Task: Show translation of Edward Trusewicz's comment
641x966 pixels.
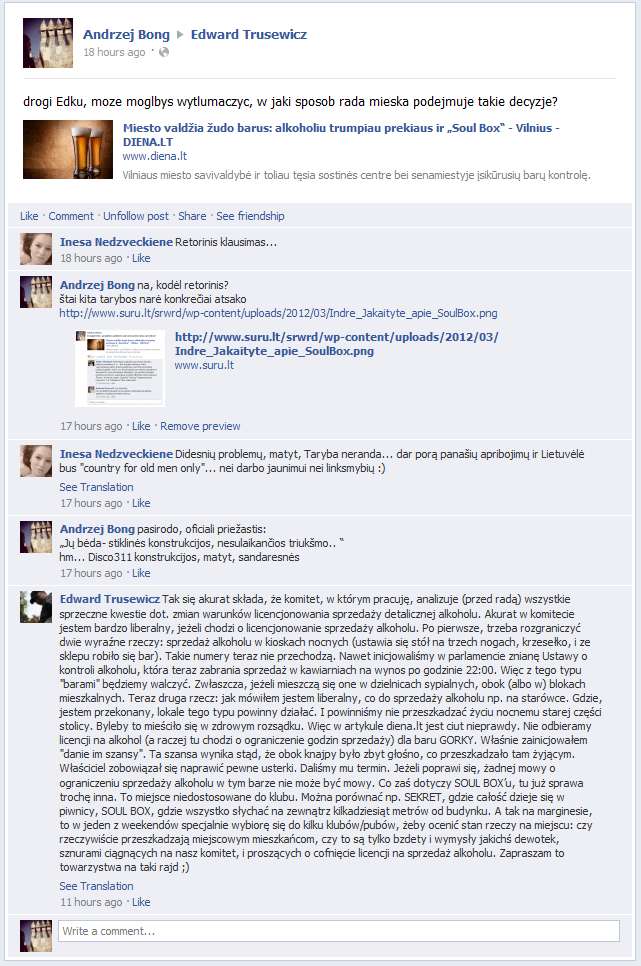Action: coord(96,887)
